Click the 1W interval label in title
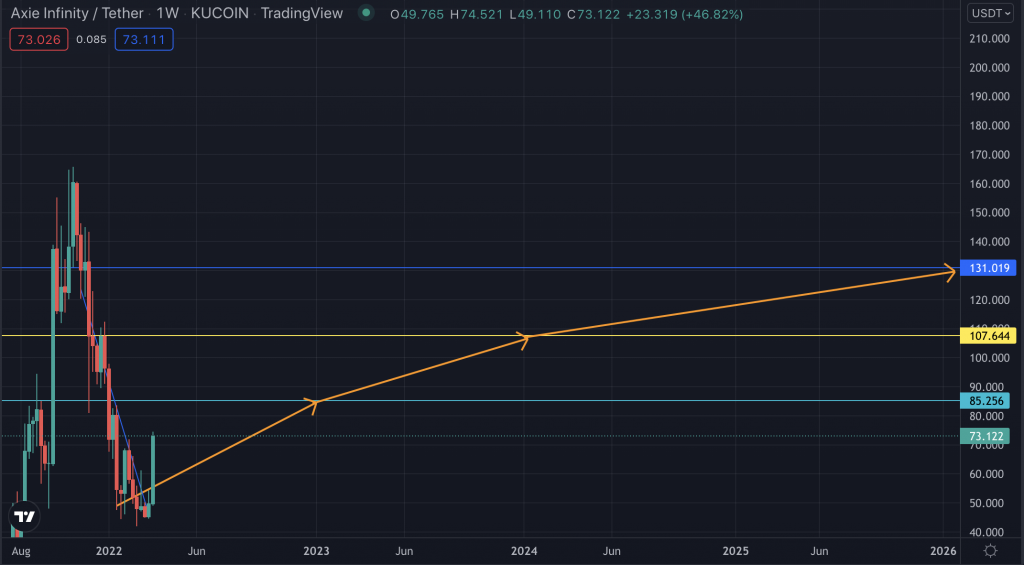 pos(167,13)
